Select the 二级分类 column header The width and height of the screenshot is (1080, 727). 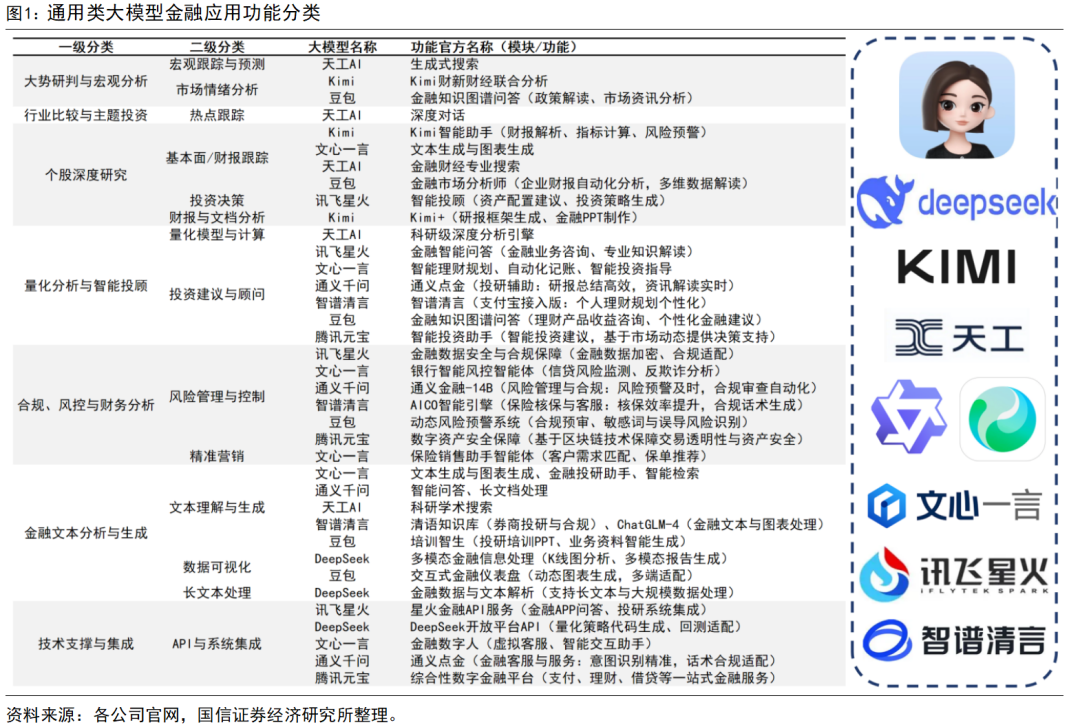pyautogui.click(x=217, y=47)
